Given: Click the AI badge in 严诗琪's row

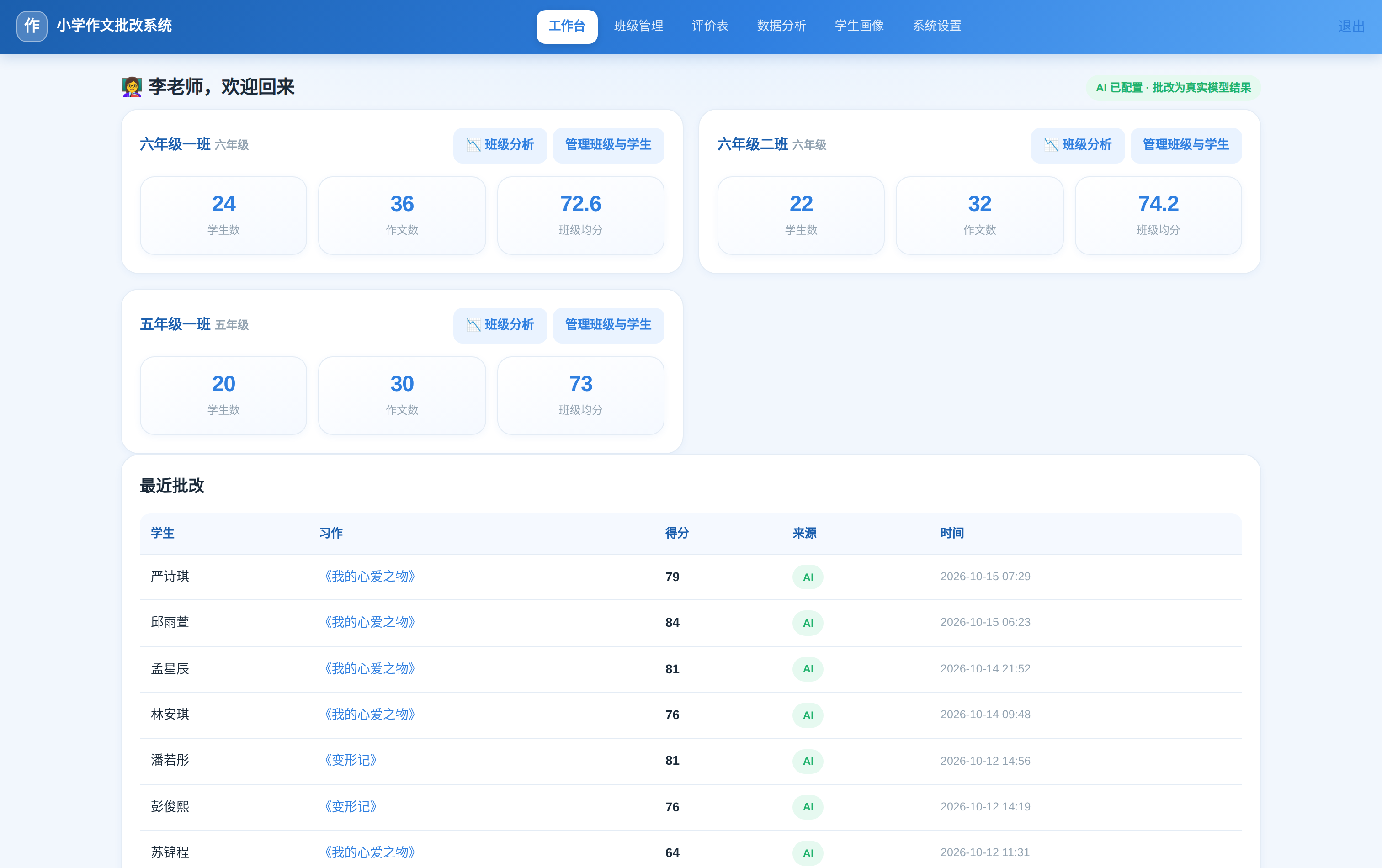Looking at the screenshot, I should (x=808, y=577).
